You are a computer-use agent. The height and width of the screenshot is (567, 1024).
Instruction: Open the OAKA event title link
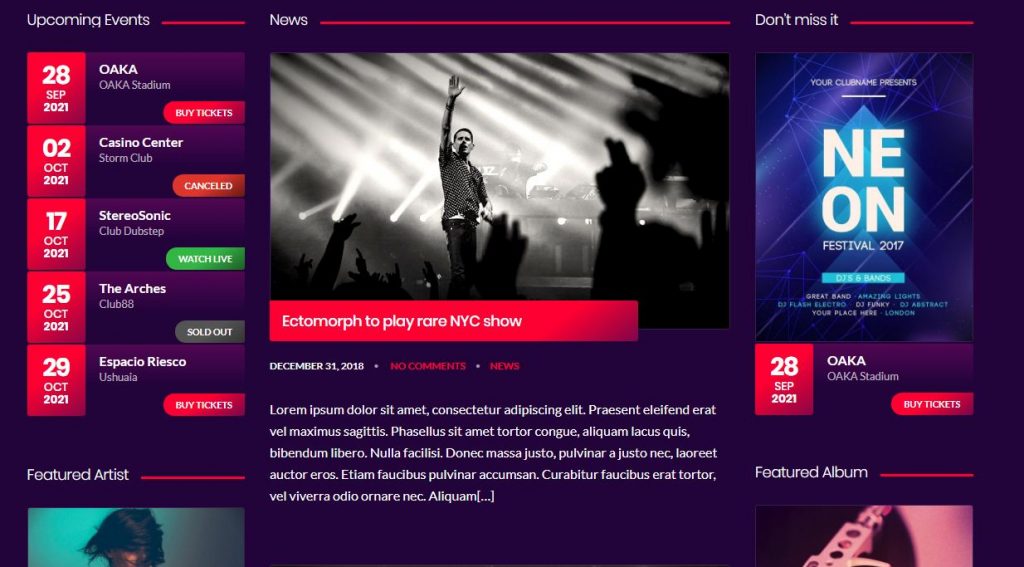(118, 69)
